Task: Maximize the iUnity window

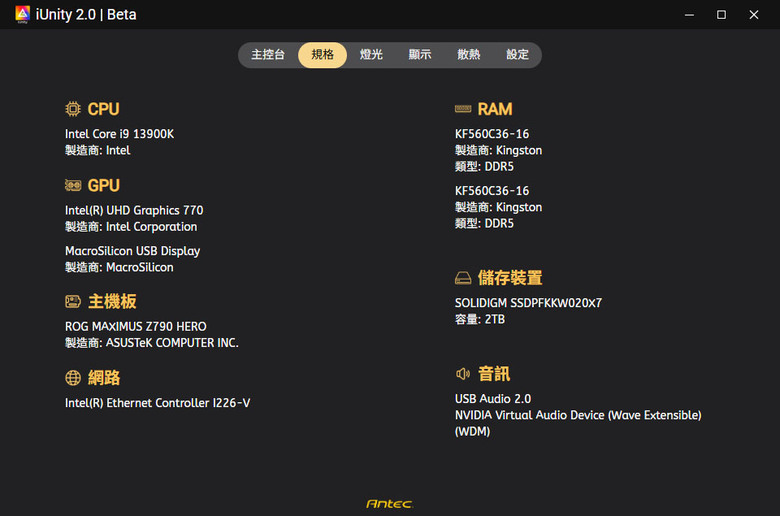Action: (721, 15)
